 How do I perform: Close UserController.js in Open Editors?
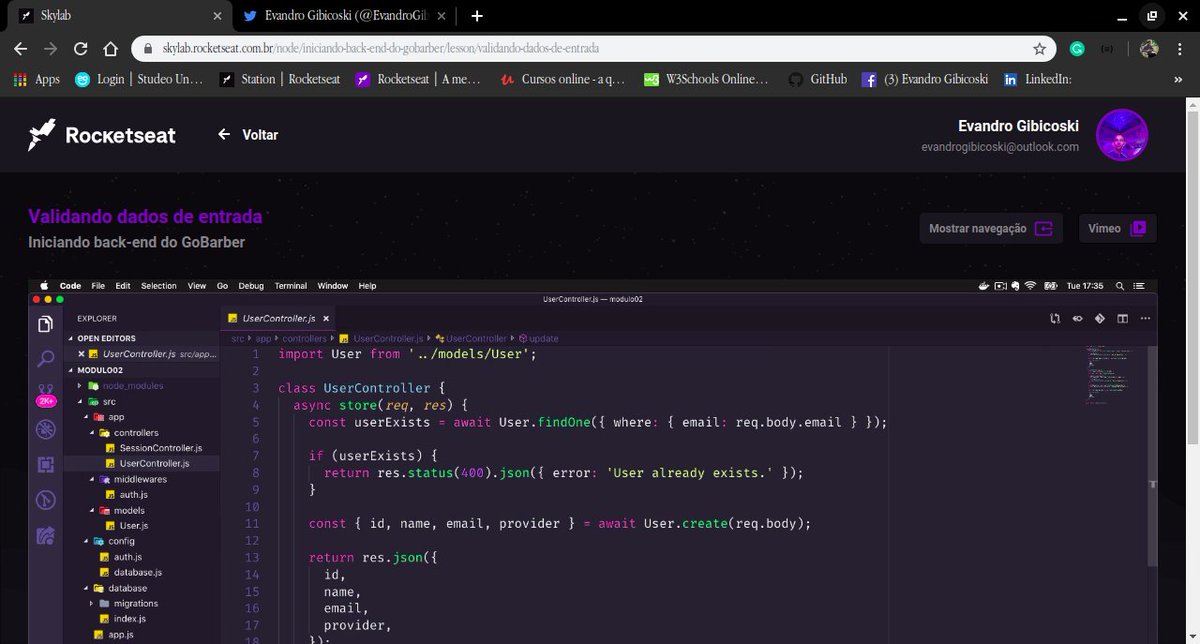79,354
